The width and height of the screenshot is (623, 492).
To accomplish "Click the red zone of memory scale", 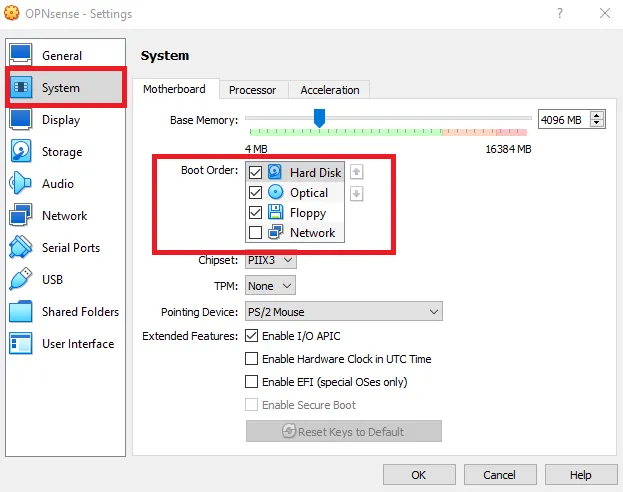I will pos(510,132).
